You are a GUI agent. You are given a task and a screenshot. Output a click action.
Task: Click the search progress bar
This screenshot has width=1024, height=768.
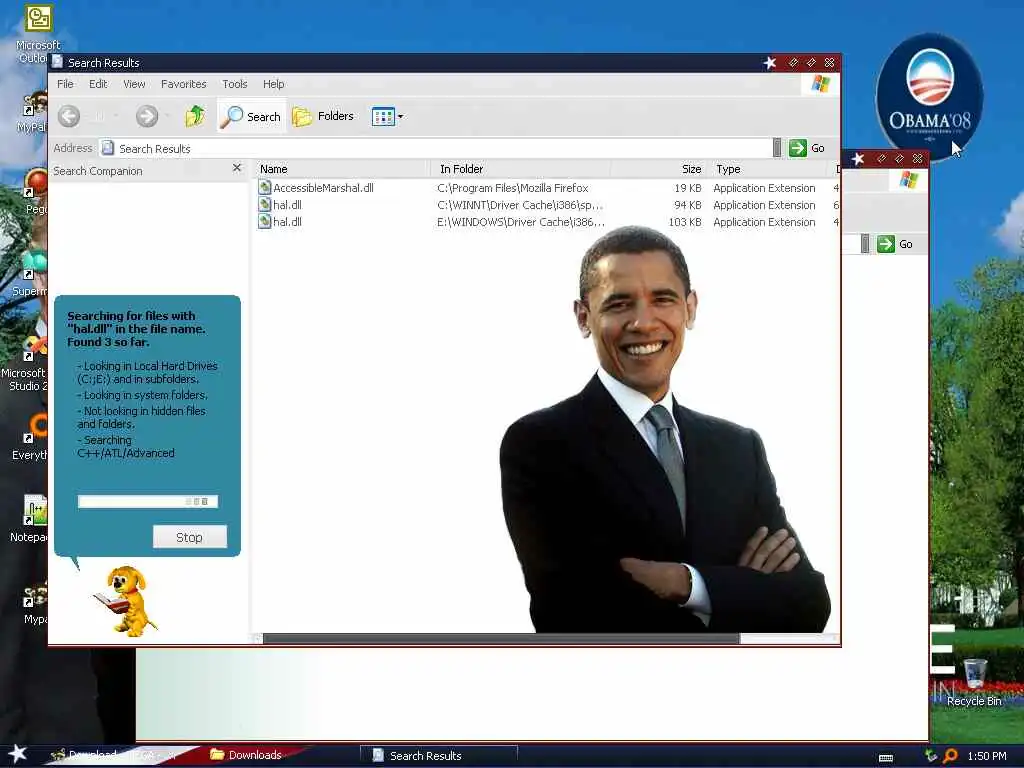coord(148,502)
